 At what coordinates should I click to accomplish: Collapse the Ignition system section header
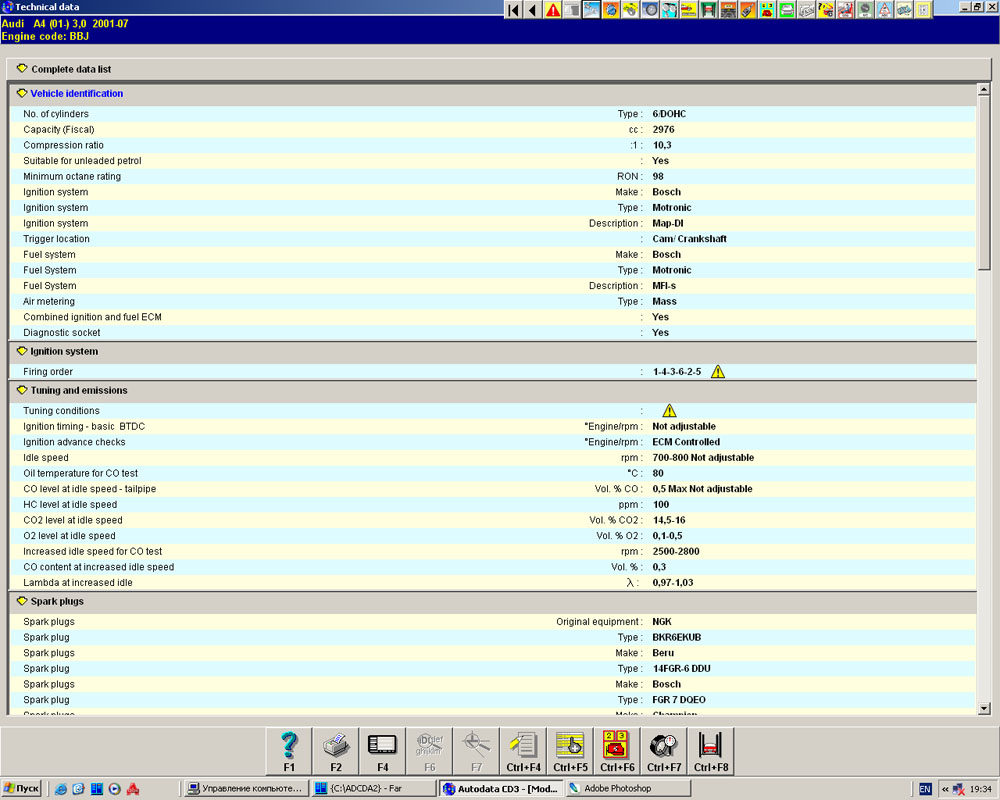coord(22,351)
